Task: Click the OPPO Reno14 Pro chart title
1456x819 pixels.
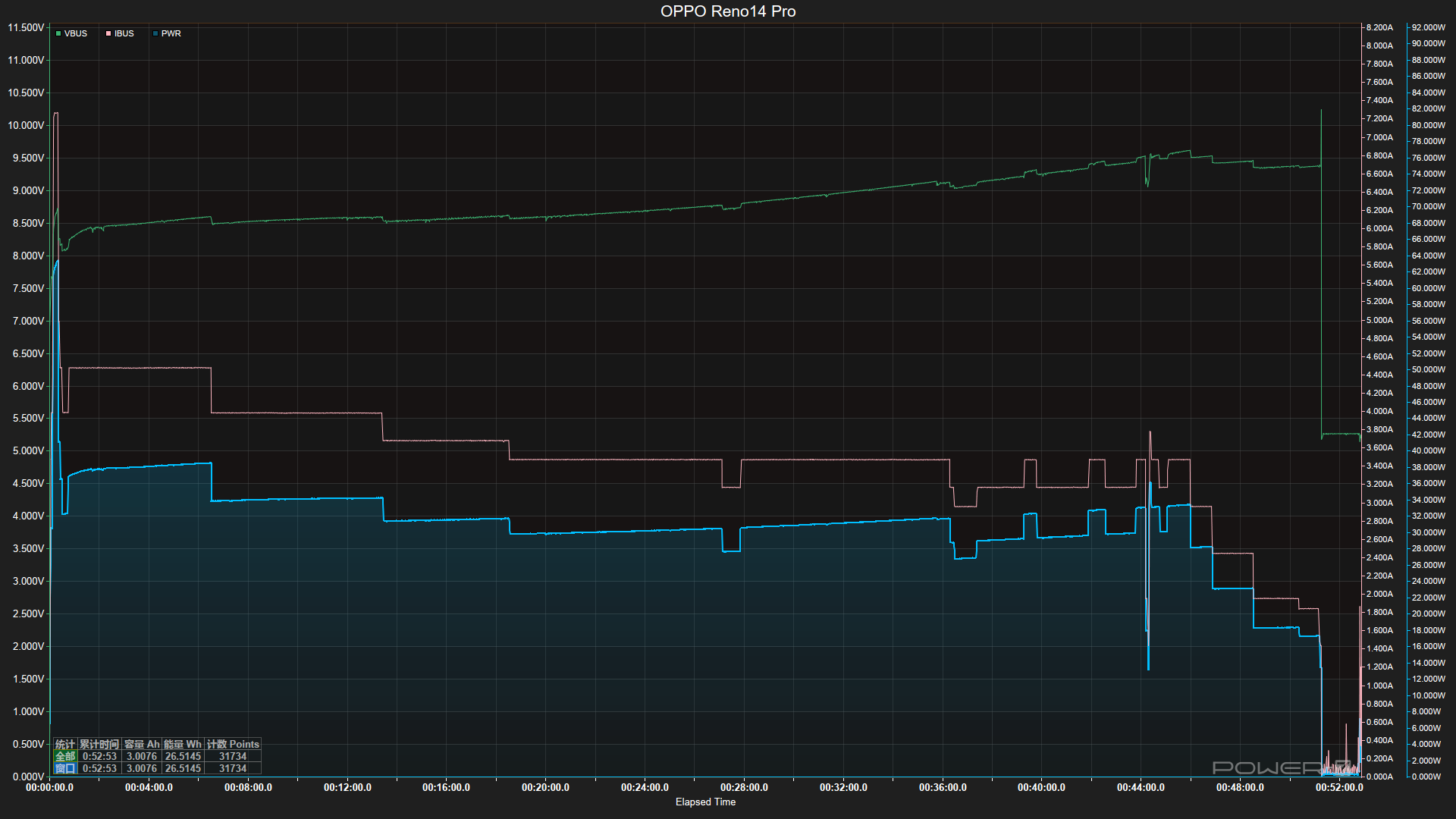Action: [728, 11]
